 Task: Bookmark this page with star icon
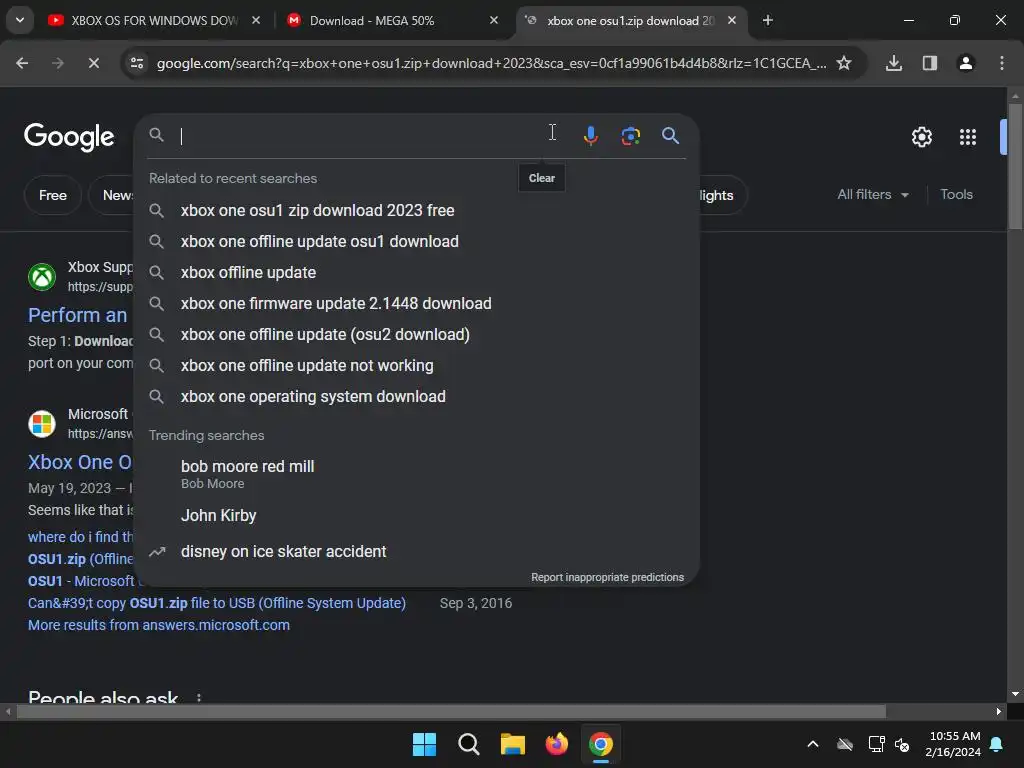(x=844, y=63)
